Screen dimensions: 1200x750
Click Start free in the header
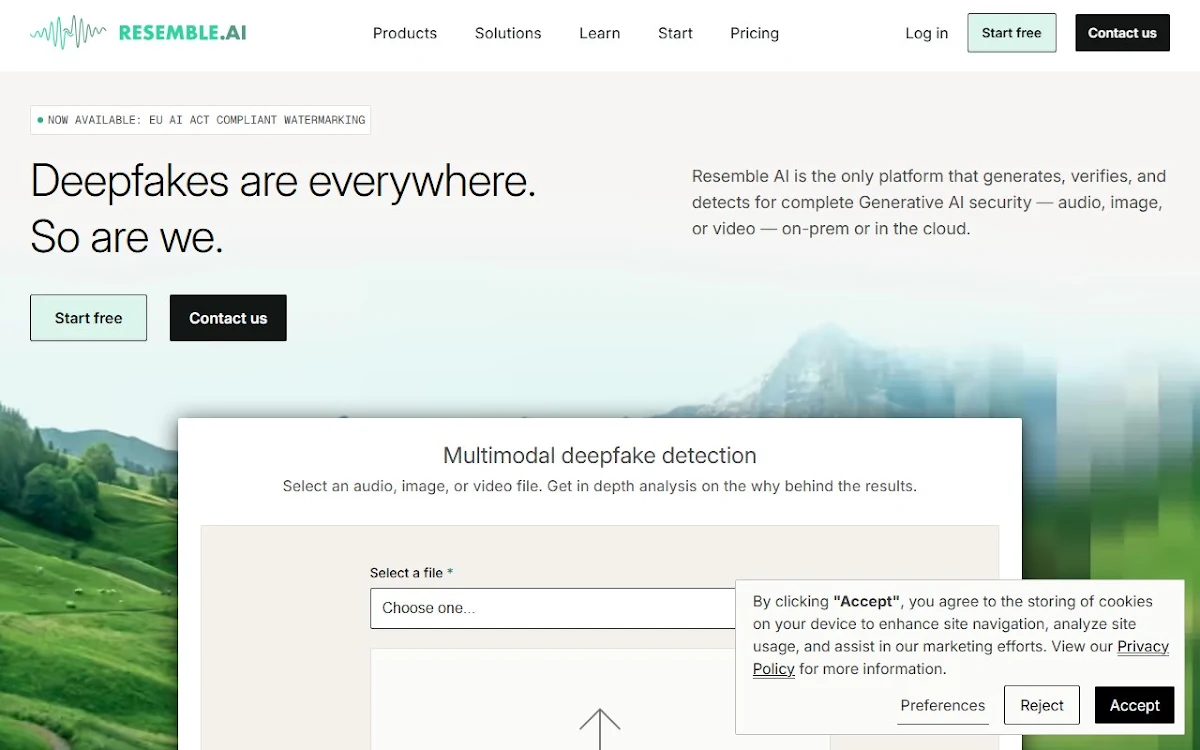(x=1012, y=33)
